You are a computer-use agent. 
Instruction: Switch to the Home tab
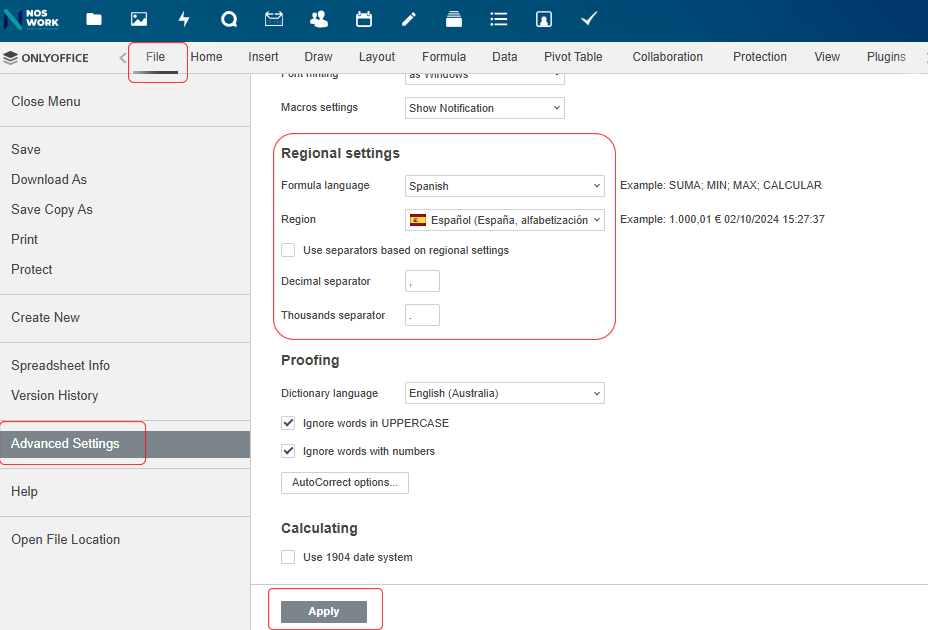(207, 57)
